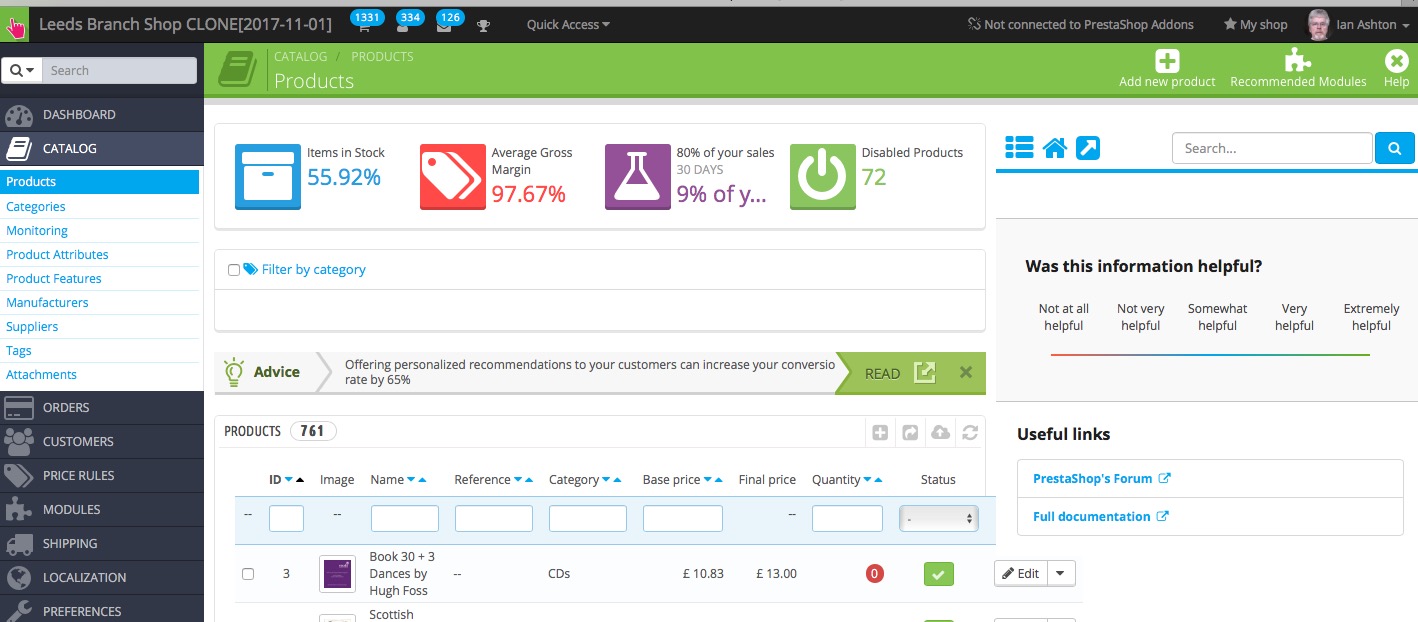Open help in new window arrow icon
The width and height of the screenshot is (1418, 622).
pyautogui.click(x=1088, y=148)
